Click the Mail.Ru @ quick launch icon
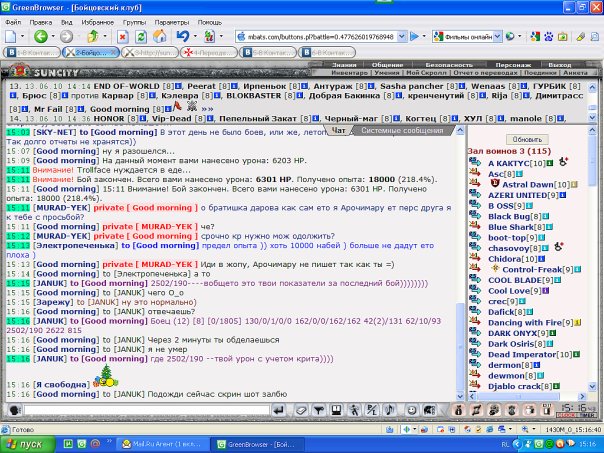 pos(95,444)
